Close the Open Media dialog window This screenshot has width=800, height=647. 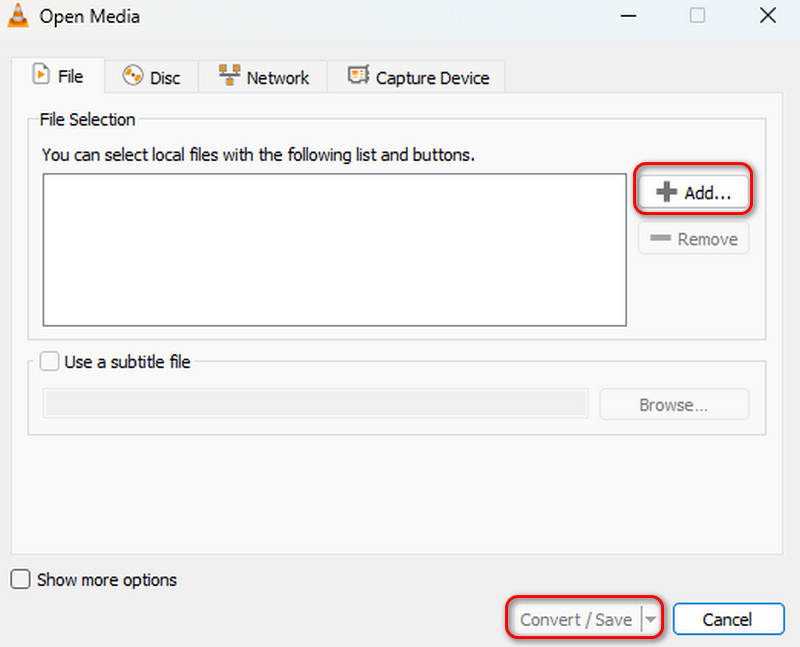(x=767, y=16)
